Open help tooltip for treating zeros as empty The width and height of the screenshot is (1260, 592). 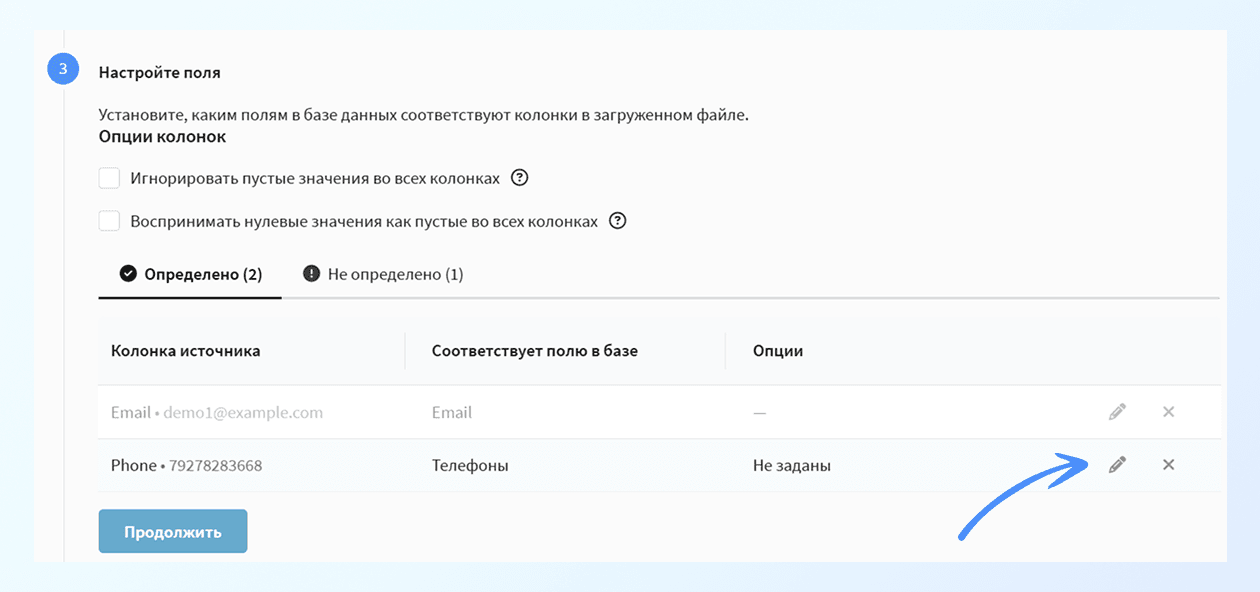[x=617, y=220]
